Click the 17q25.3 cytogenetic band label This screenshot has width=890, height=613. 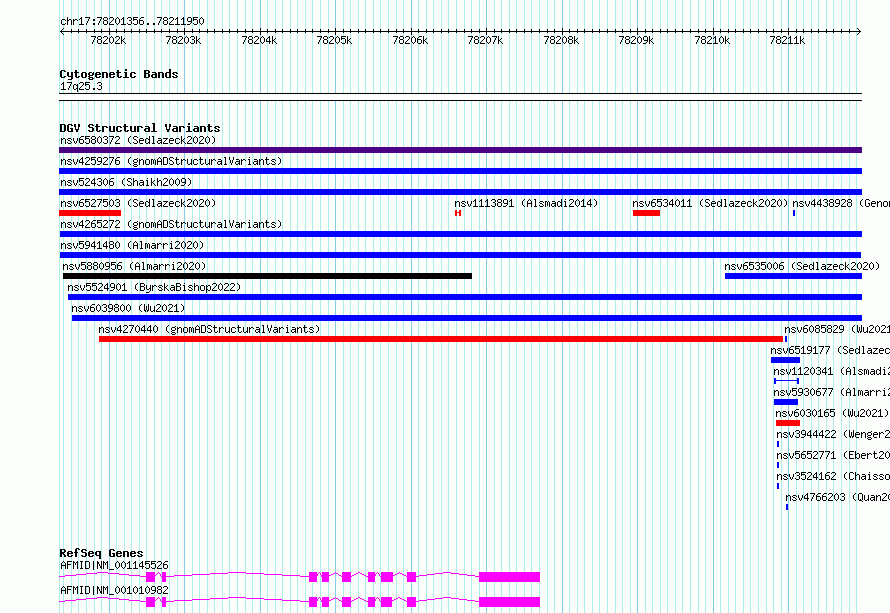(x=81, y=86)
